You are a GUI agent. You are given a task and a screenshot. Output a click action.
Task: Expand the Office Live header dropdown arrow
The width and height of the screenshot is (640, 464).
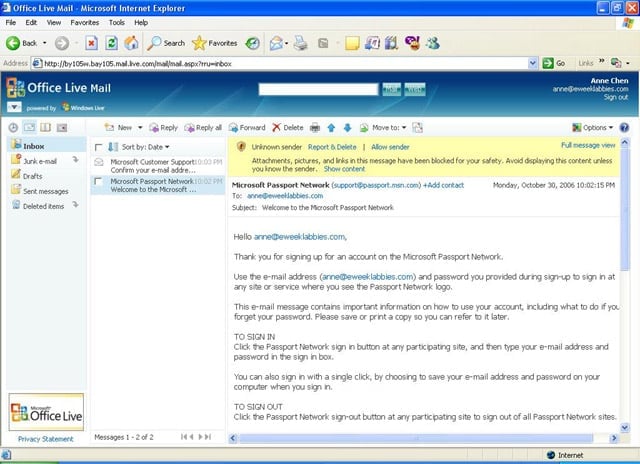click(14, 107)
